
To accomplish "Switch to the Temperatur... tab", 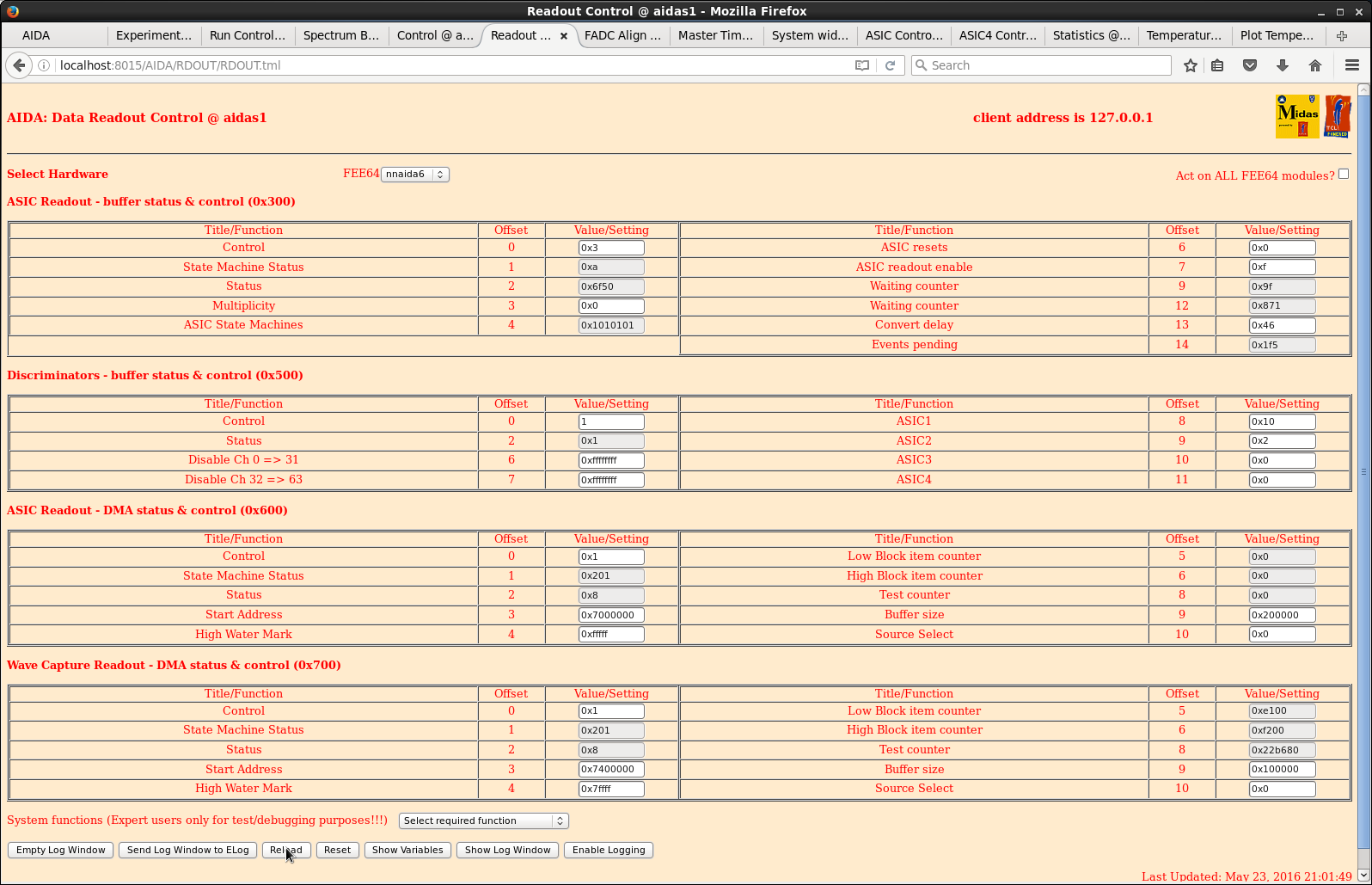I will [1184, 35].
